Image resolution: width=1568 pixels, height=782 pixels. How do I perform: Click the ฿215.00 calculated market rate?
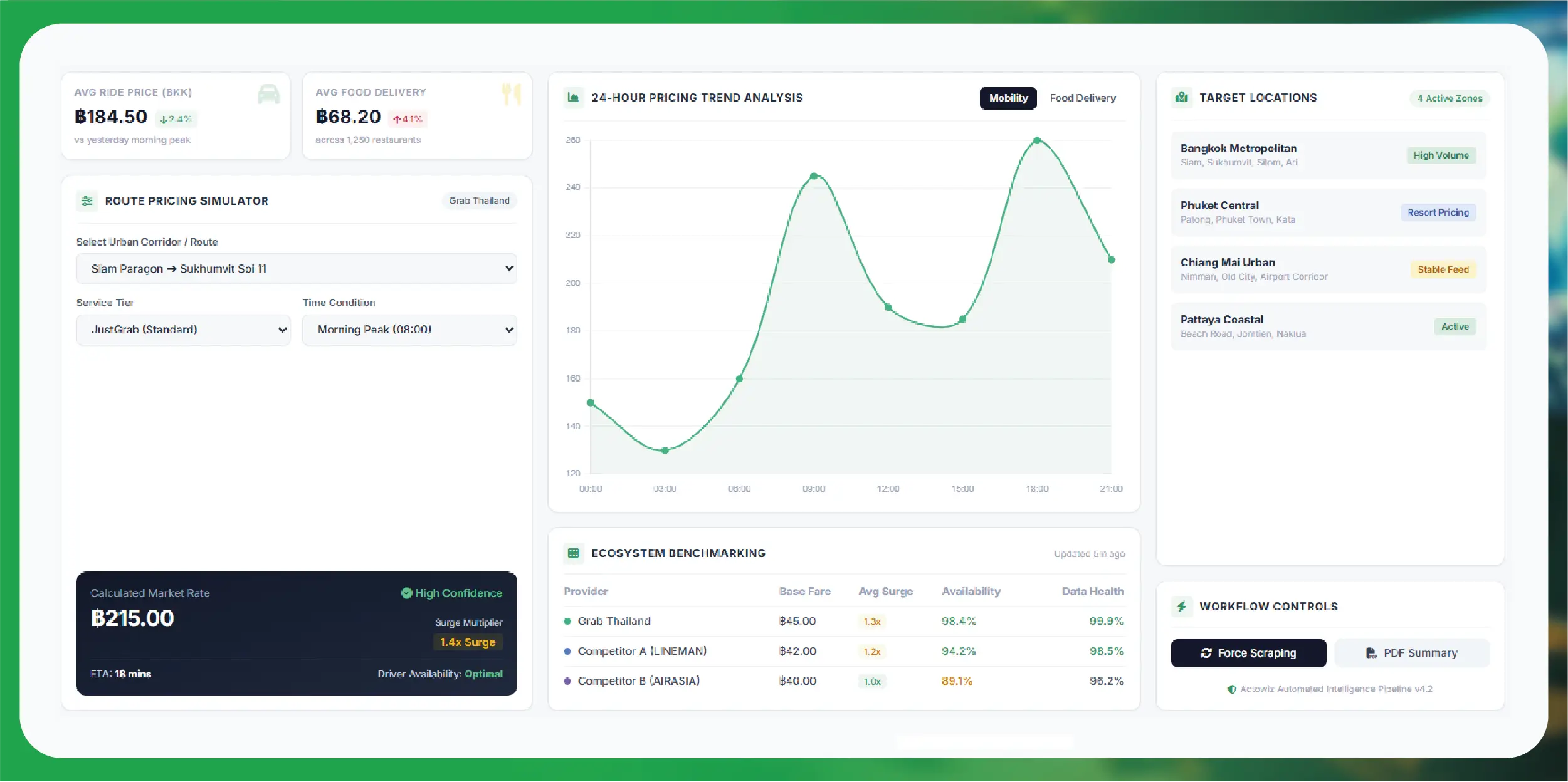click(132, 618)
